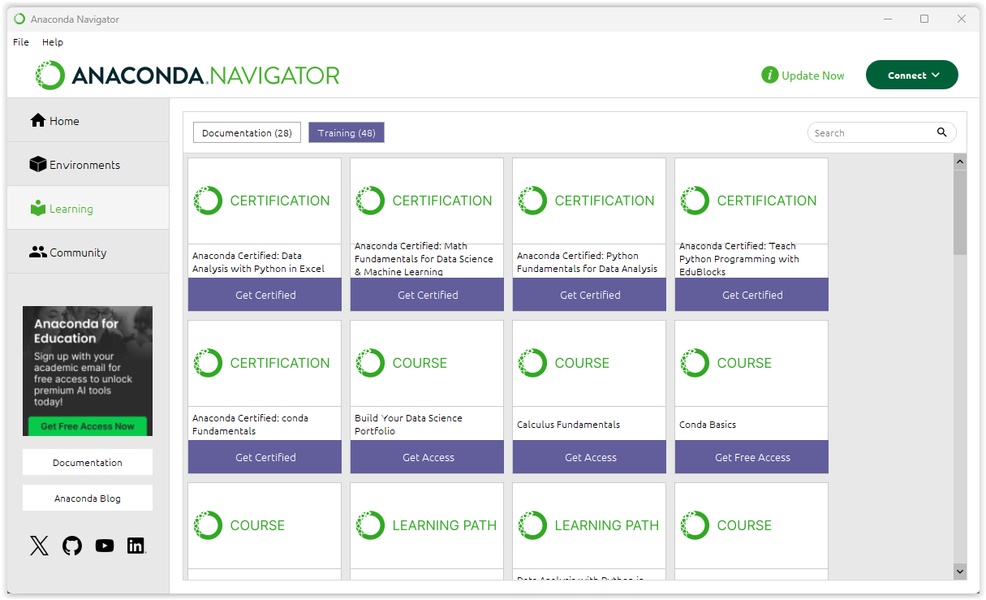Expand the Connect dropdown
The width and height of the screenshot is (986, 600).
coord(912,75)
